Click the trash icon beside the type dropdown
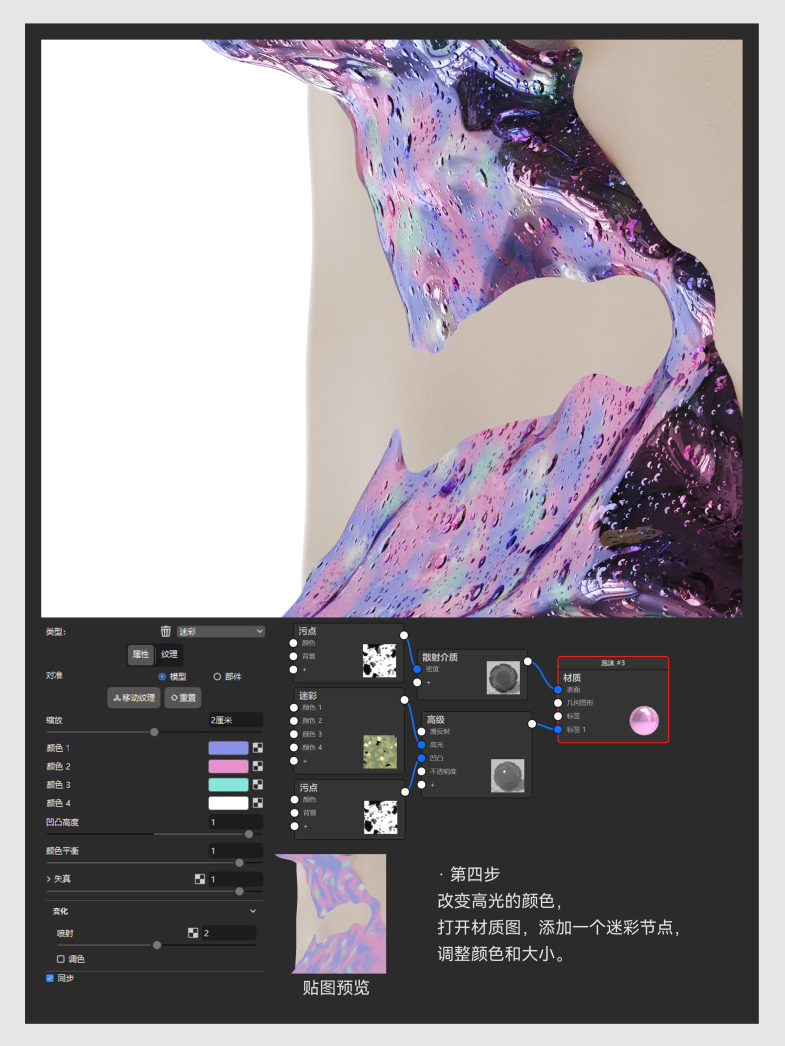785x1046 pixels. (166, 631)
